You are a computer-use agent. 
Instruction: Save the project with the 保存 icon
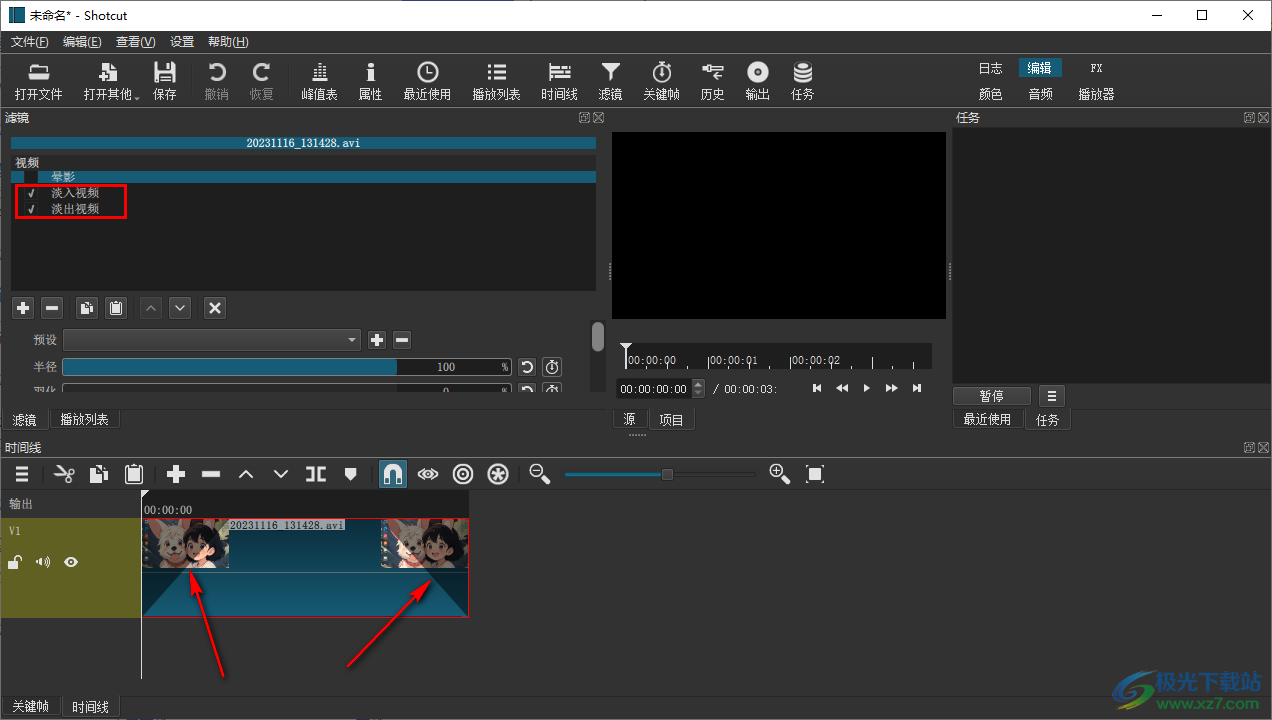(165, 81)
